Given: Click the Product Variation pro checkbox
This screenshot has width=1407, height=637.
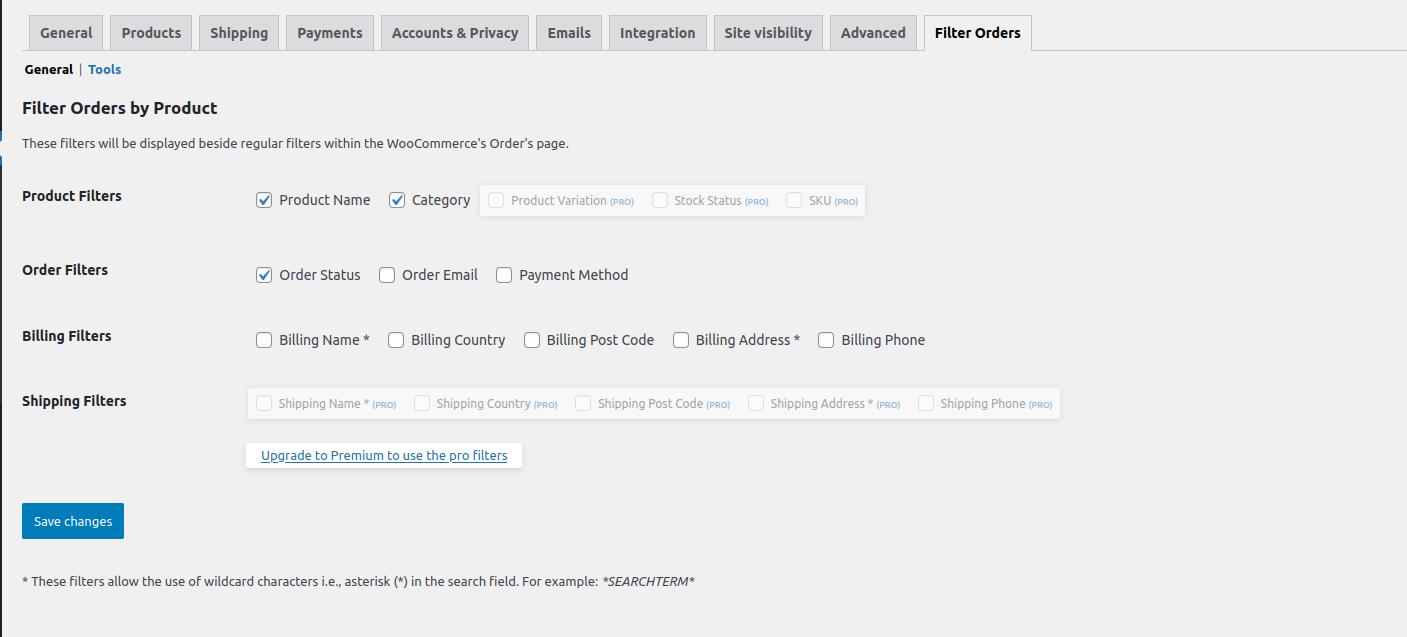Looking at the screenshot, I should (x=496, y=200).
